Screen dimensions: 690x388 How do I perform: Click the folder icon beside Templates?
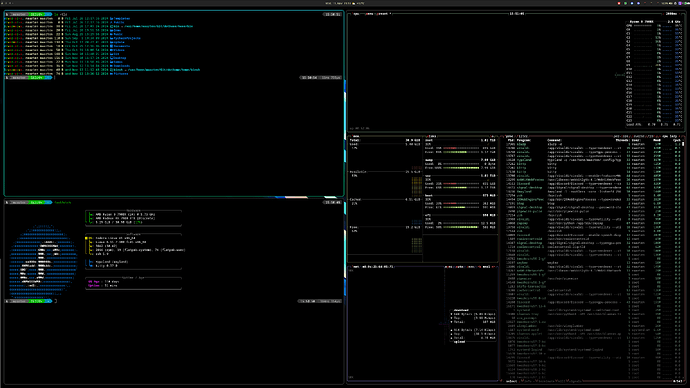tap(111, 18)
